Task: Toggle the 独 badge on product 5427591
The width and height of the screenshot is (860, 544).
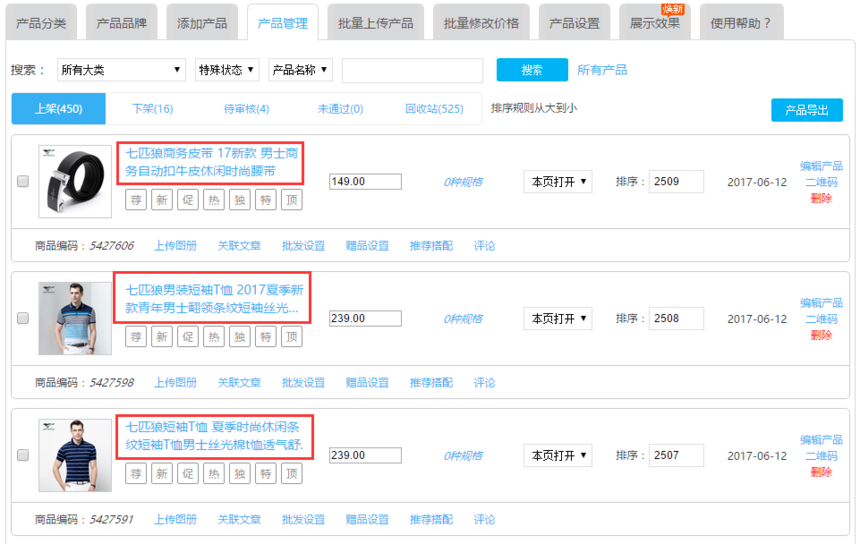Action: click(240, 473)
